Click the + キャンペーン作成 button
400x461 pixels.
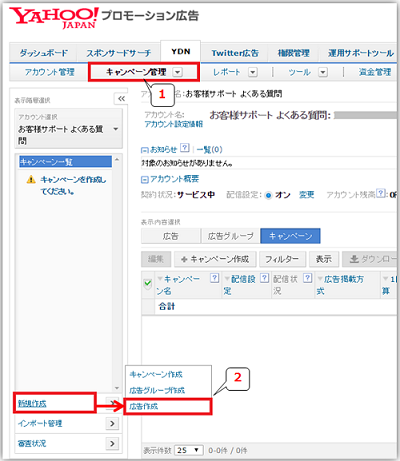point(215,259)
